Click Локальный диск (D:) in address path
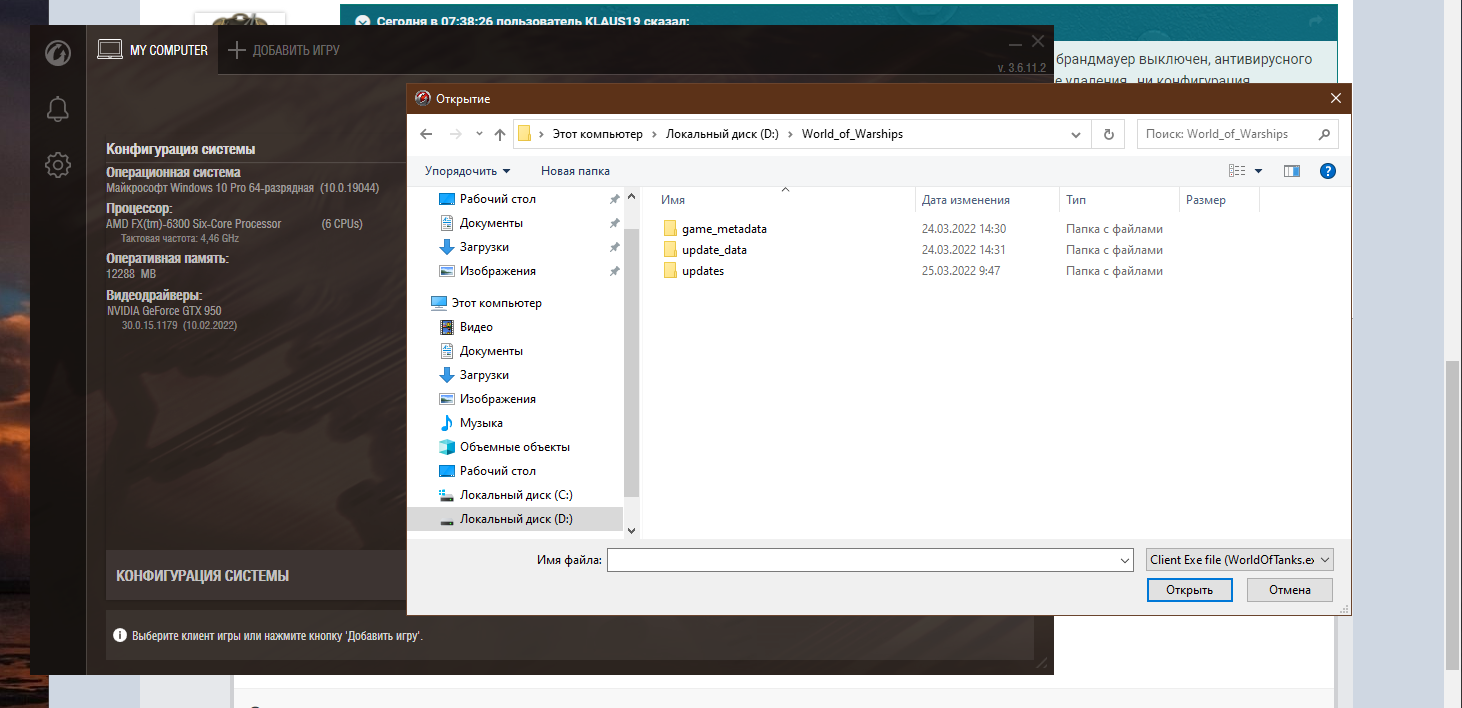 click(x=722, y=134)
